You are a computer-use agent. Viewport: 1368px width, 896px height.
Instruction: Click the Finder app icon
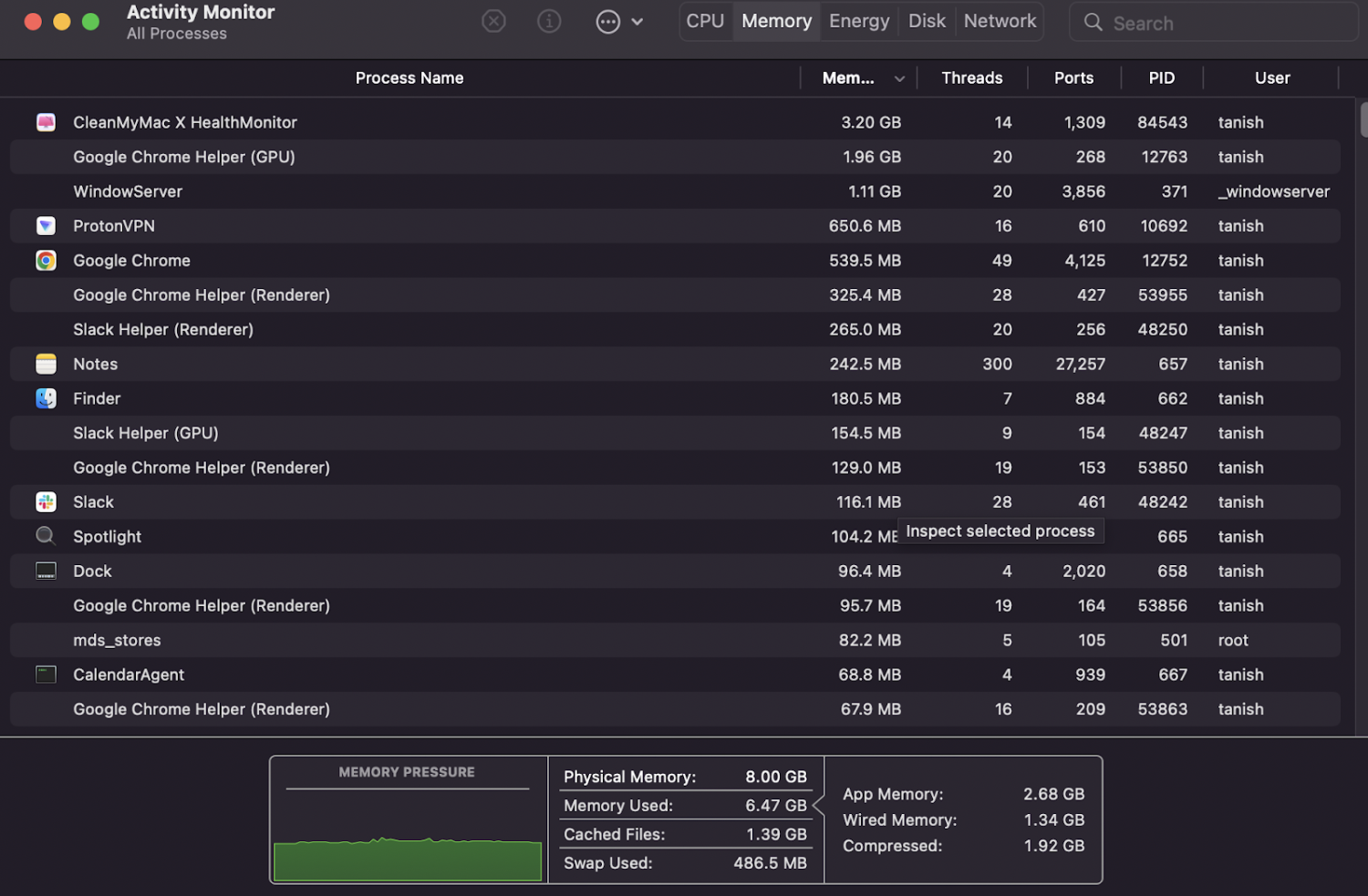pos(46,398)
